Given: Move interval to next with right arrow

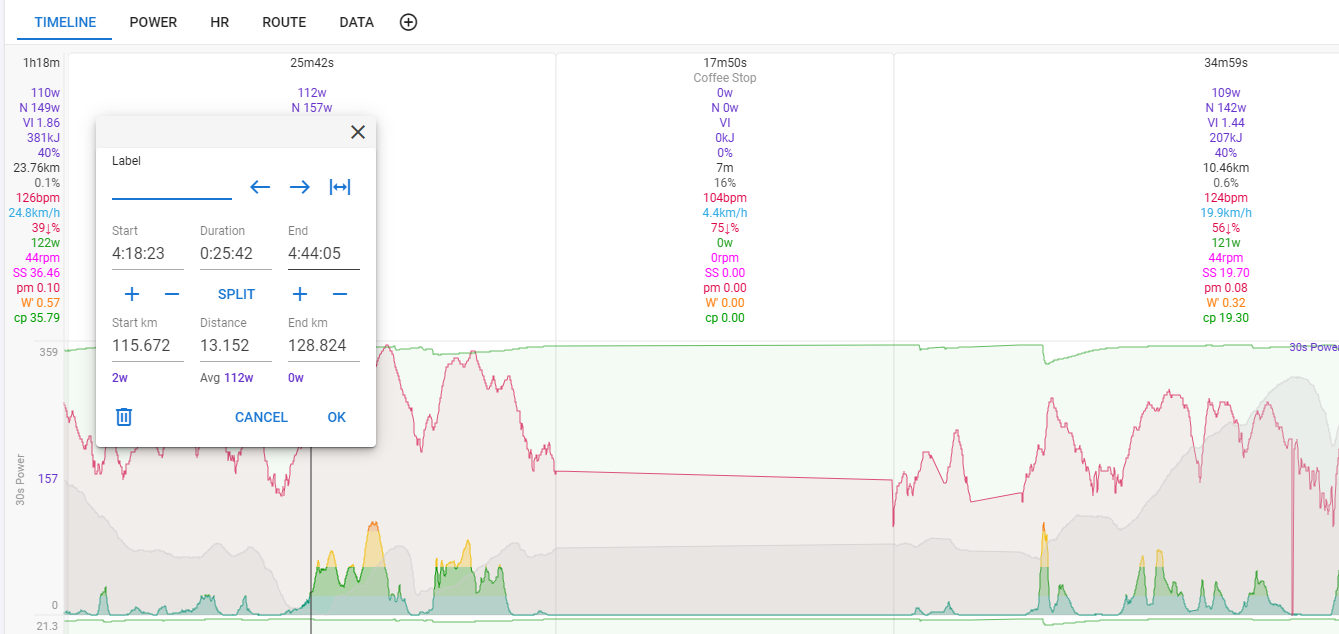Looking at the screenshot, I should coord(299,187).
